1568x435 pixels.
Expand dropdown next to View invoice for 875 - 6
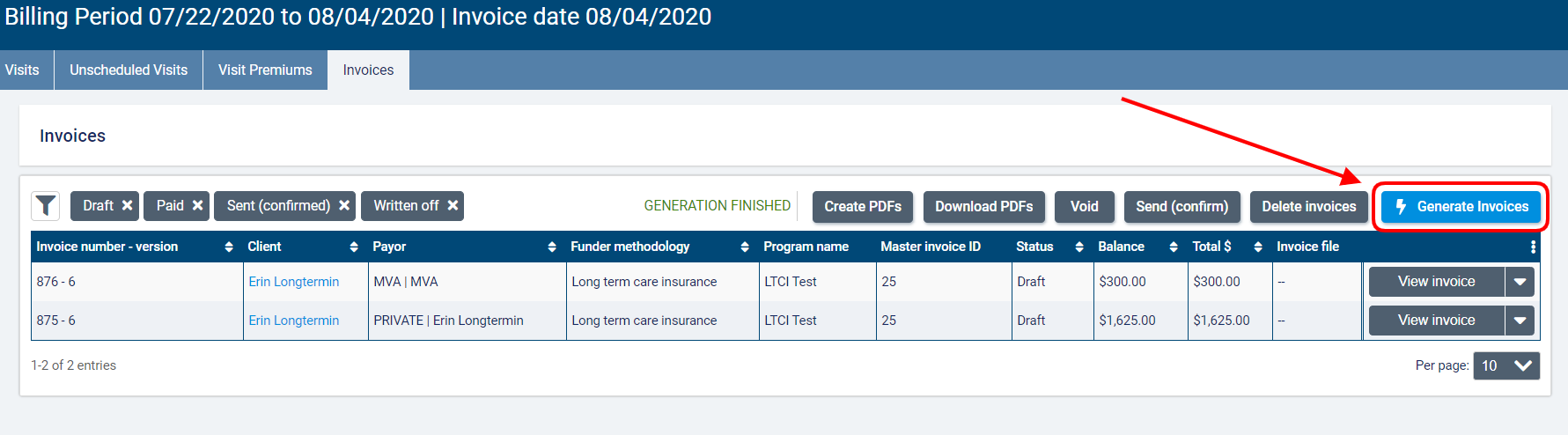[x=1520, y=321]
